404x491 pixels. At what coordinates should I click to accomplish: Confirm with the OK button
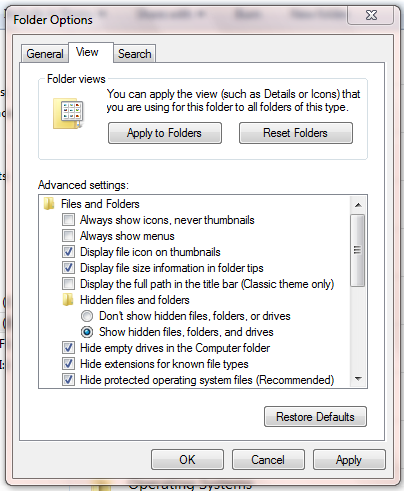187,460
